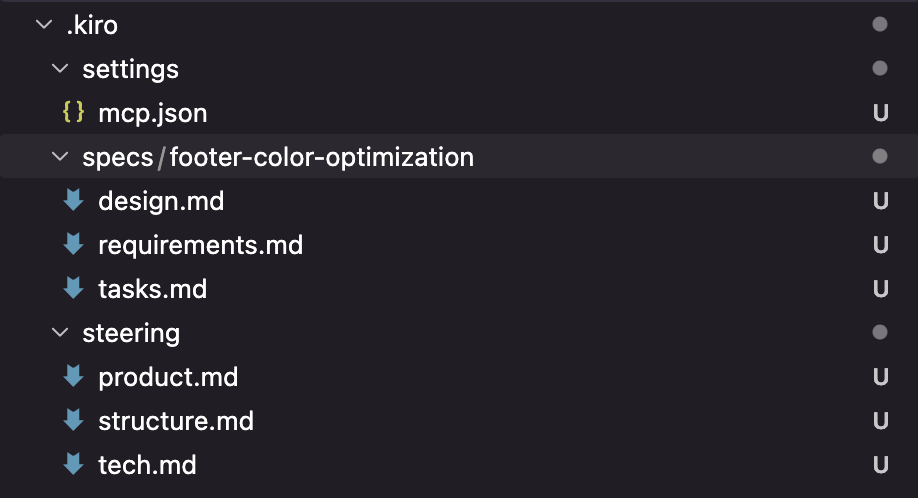Click the modified dot on .kiro folder
This screenshot has width=918, height=498.
(880, 24)
